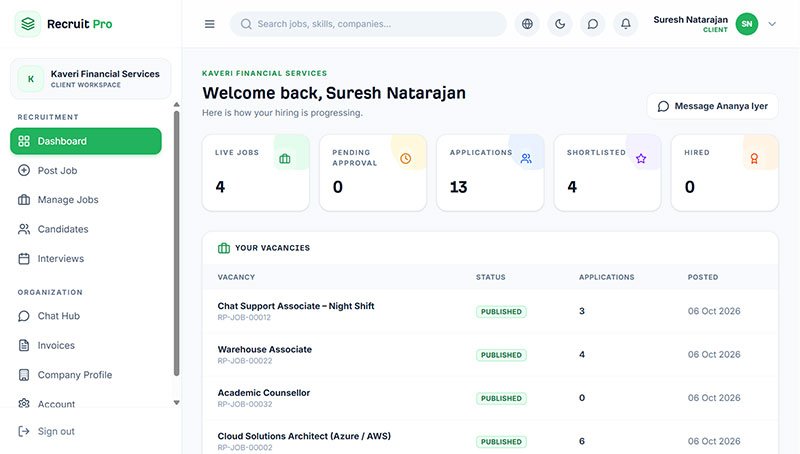Viewport: 800px width, 454px height.
Task: Click Published badge for Chat Support Associate
Action: point(501,312)
